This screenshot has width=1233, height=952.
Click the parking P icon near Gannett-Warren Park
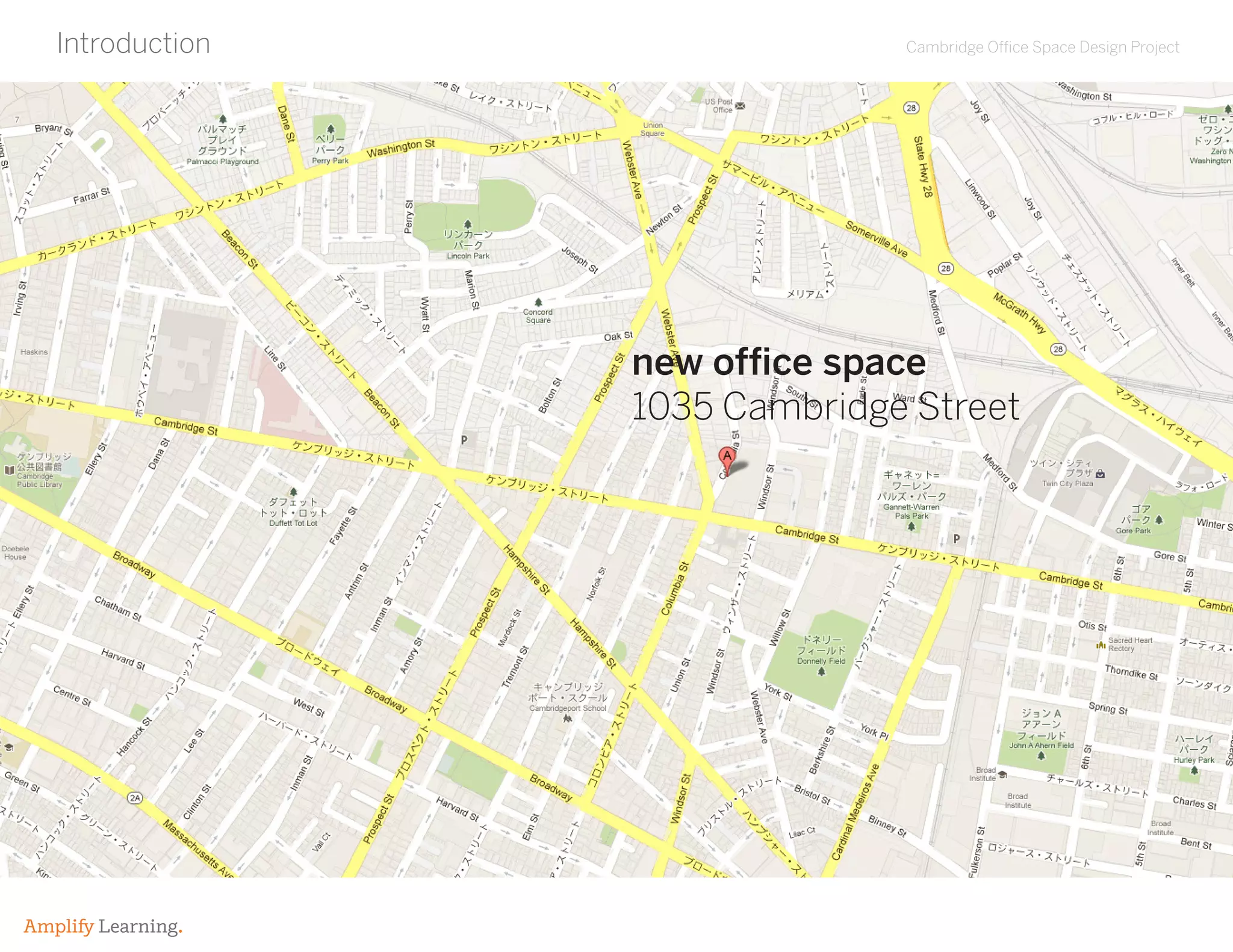coord(957,539)
